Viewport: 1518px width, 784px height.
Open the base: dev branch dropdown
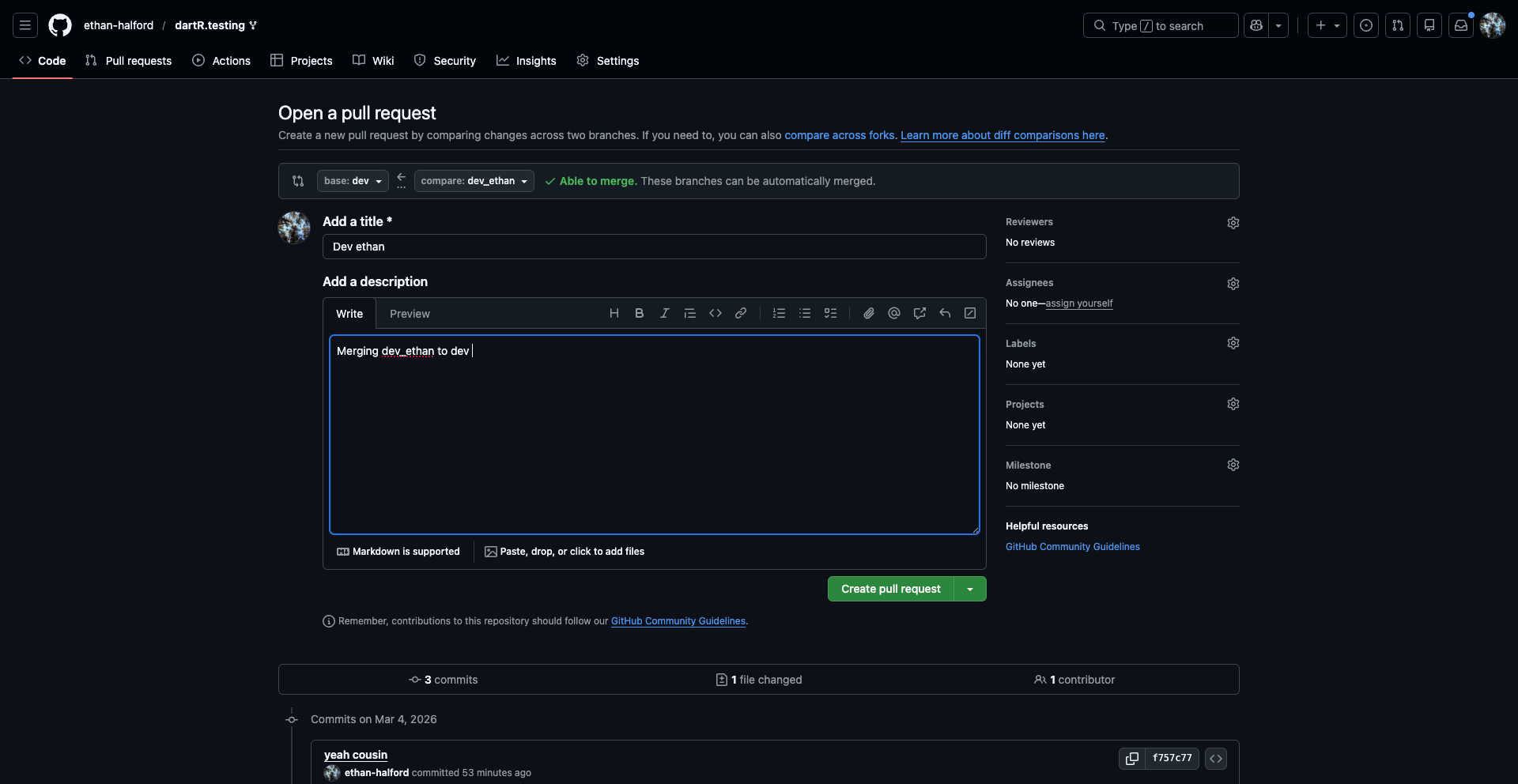pyautogui.click(x=353, y=181)
